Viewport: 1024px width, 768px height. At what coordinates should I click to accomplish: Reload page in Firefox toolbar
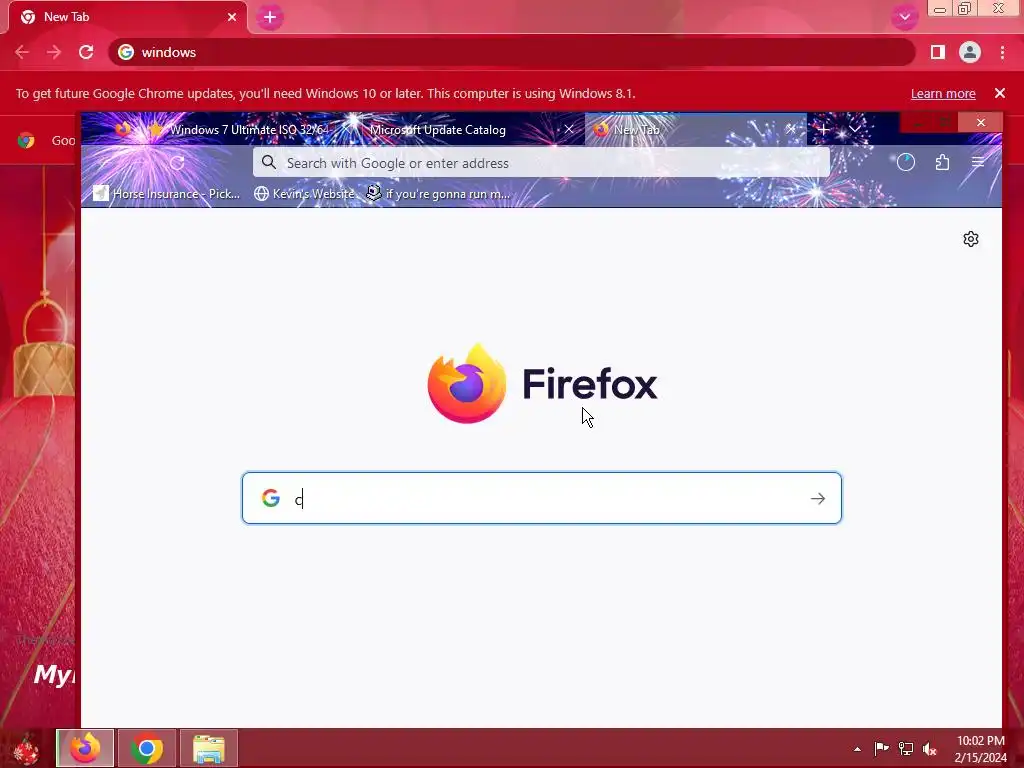pos(177,163)
